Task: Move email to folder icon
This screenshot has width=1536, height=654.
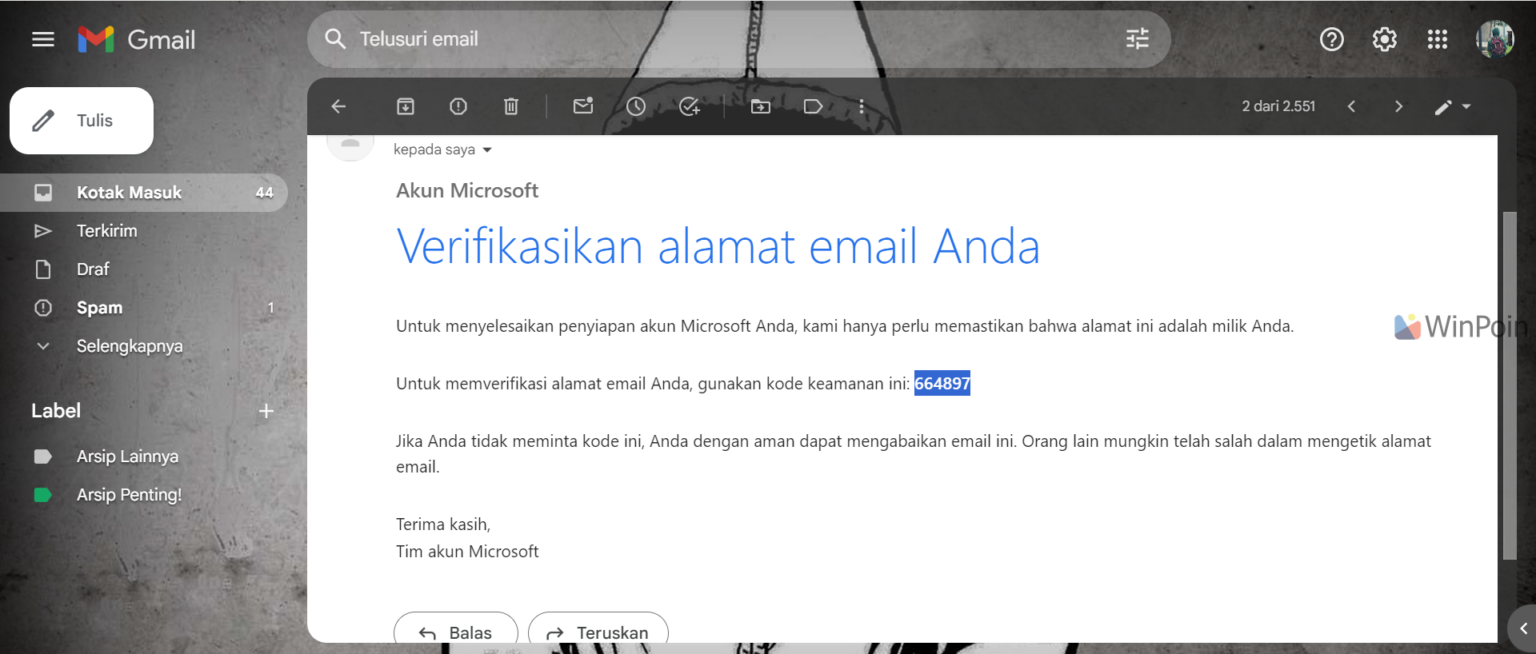Action: click(761, 106)
